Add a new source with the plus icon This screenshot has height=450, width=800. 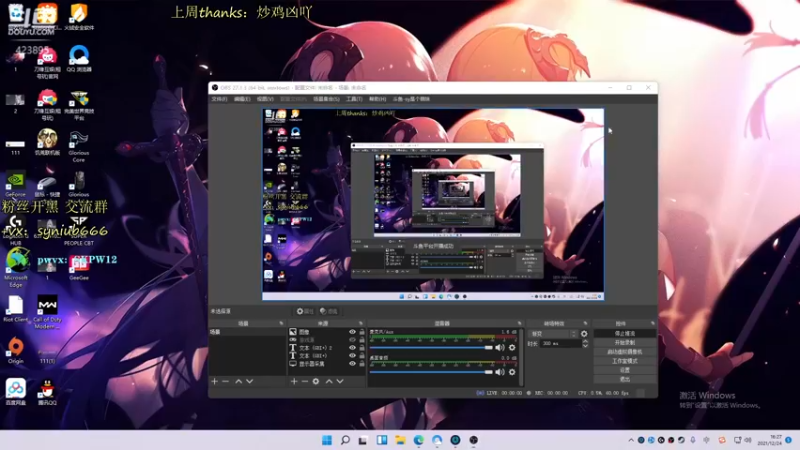click(294, 381)
